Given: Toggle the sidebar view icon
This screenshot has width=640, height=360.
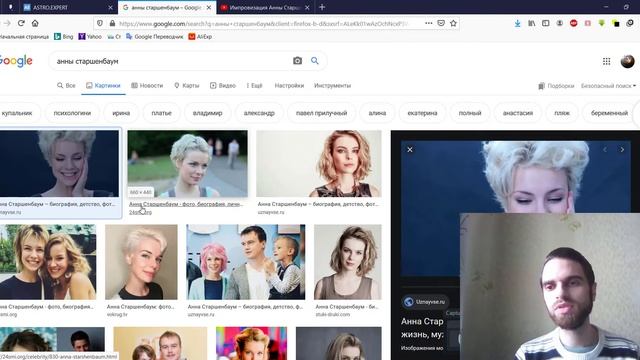Looking at the screenshot, I should 546,23.
